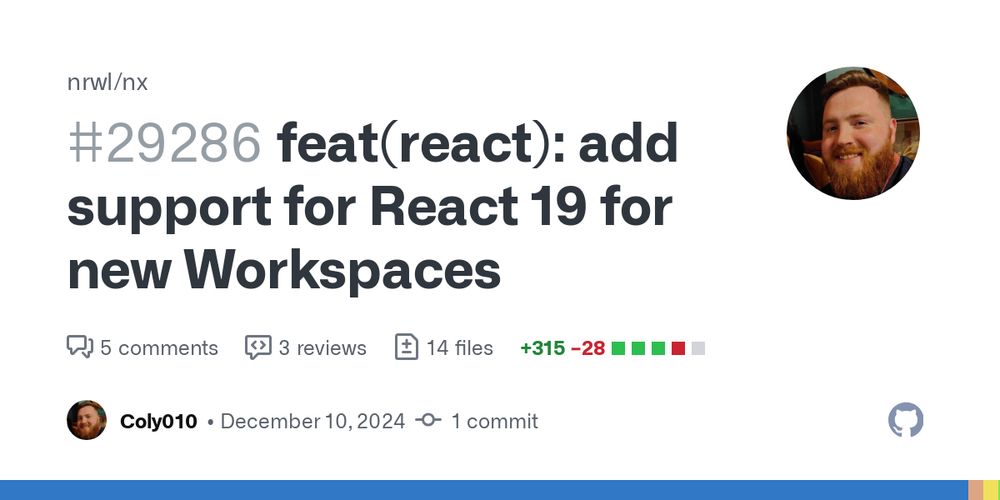Click the red diffstat square
Image resolution: width=1000 pixels, height=500 pixels.
pyautogui.click(x=679, y=348)
